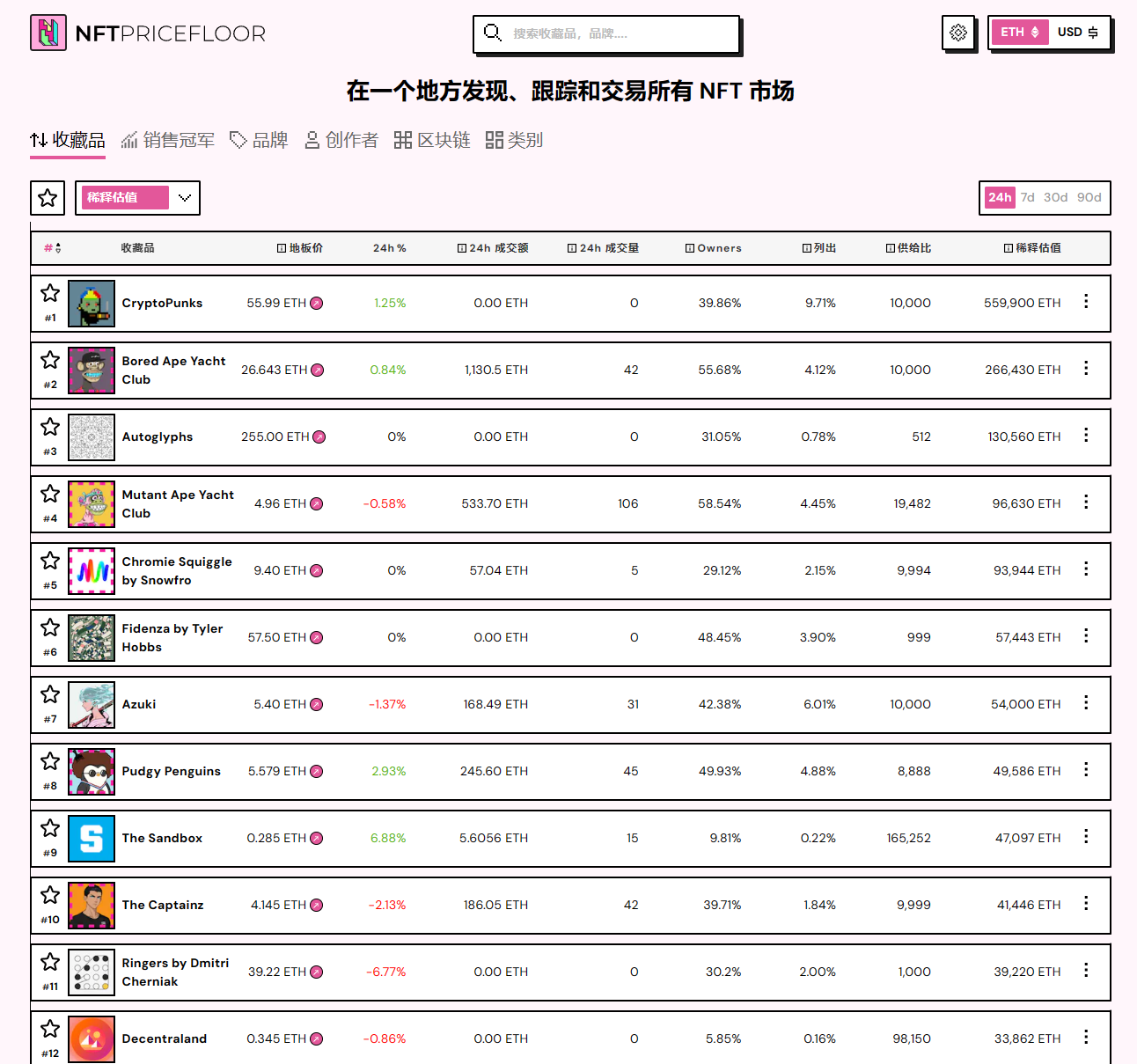Switch to 区块链 tab
The width and height of the screenshot is (1137, 1064).
pyautogui.click(x=432, y=140)
